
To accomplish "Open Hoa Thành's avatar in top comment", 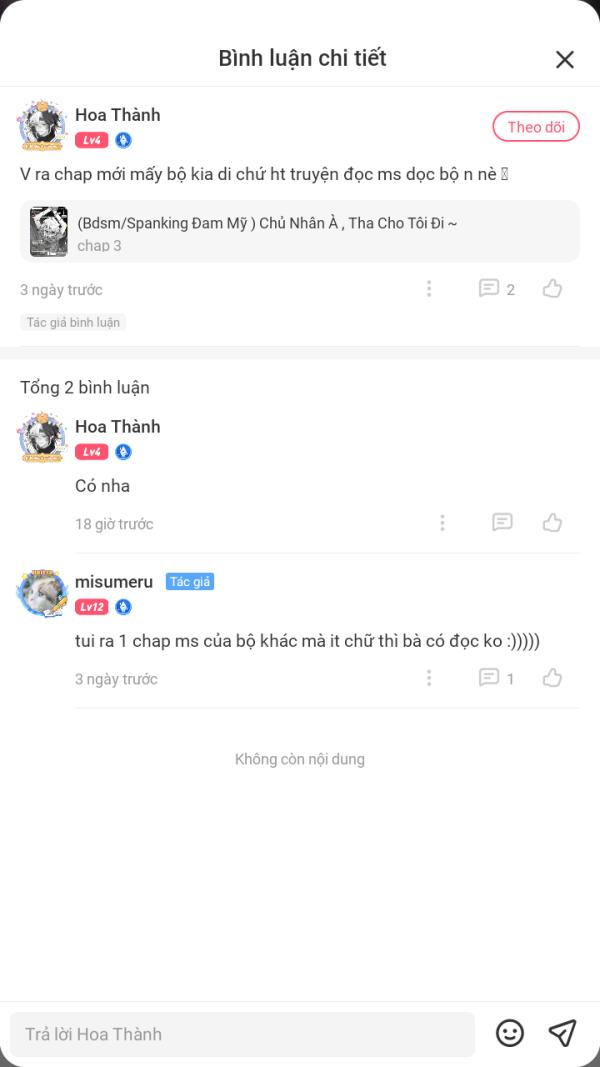I will (42, 125).
